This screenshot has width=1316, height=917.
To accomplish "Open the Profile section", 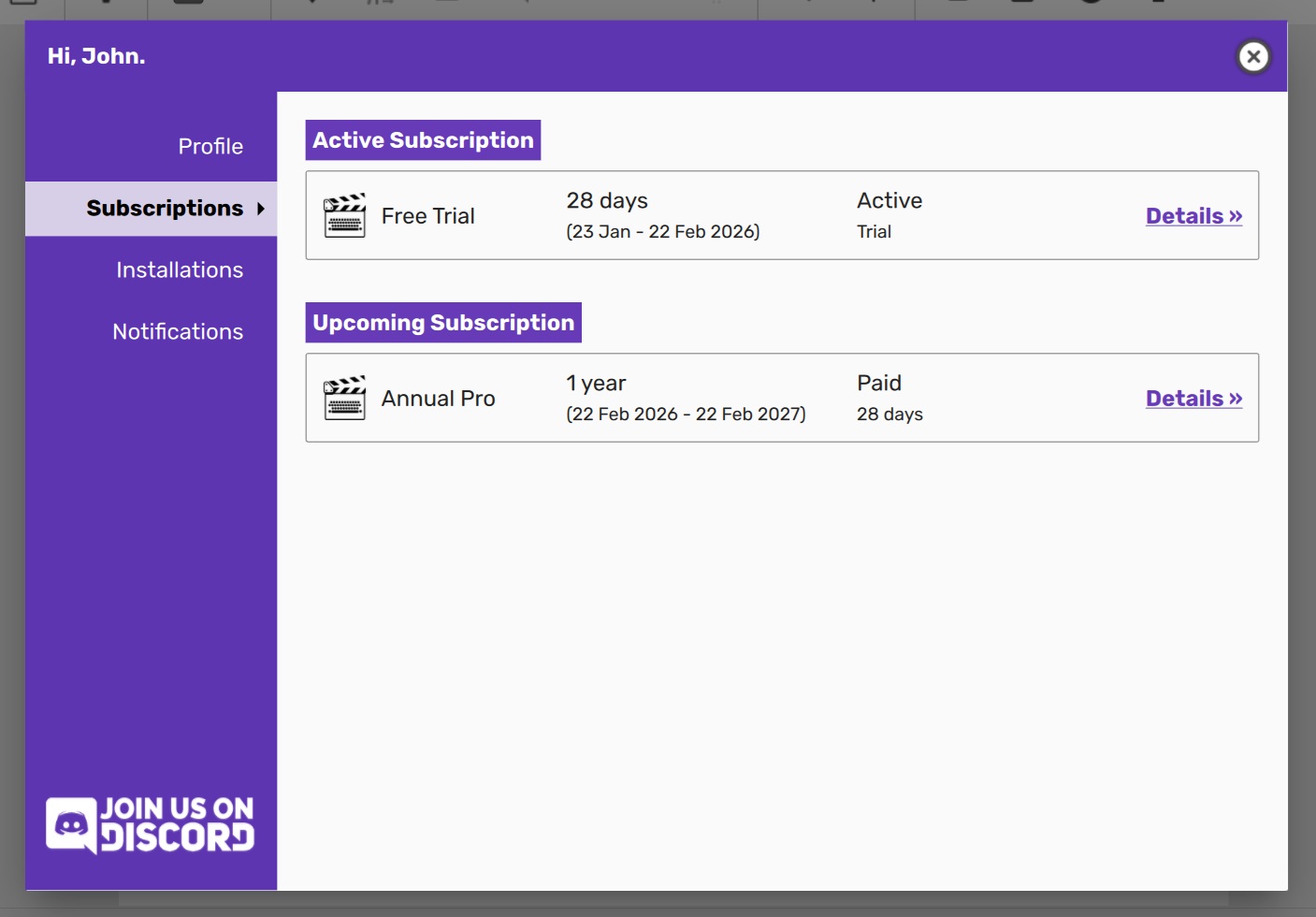I will pyautogui.click(x=210, y=147).
